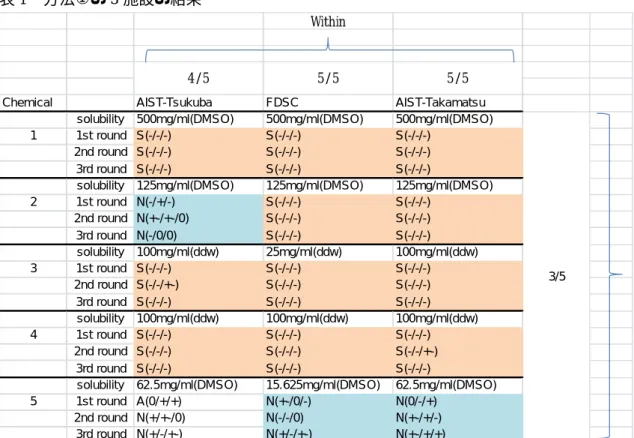Screen dimensions: 634x438
Task: Select the Within label cell
Action: tap(328, 21)
